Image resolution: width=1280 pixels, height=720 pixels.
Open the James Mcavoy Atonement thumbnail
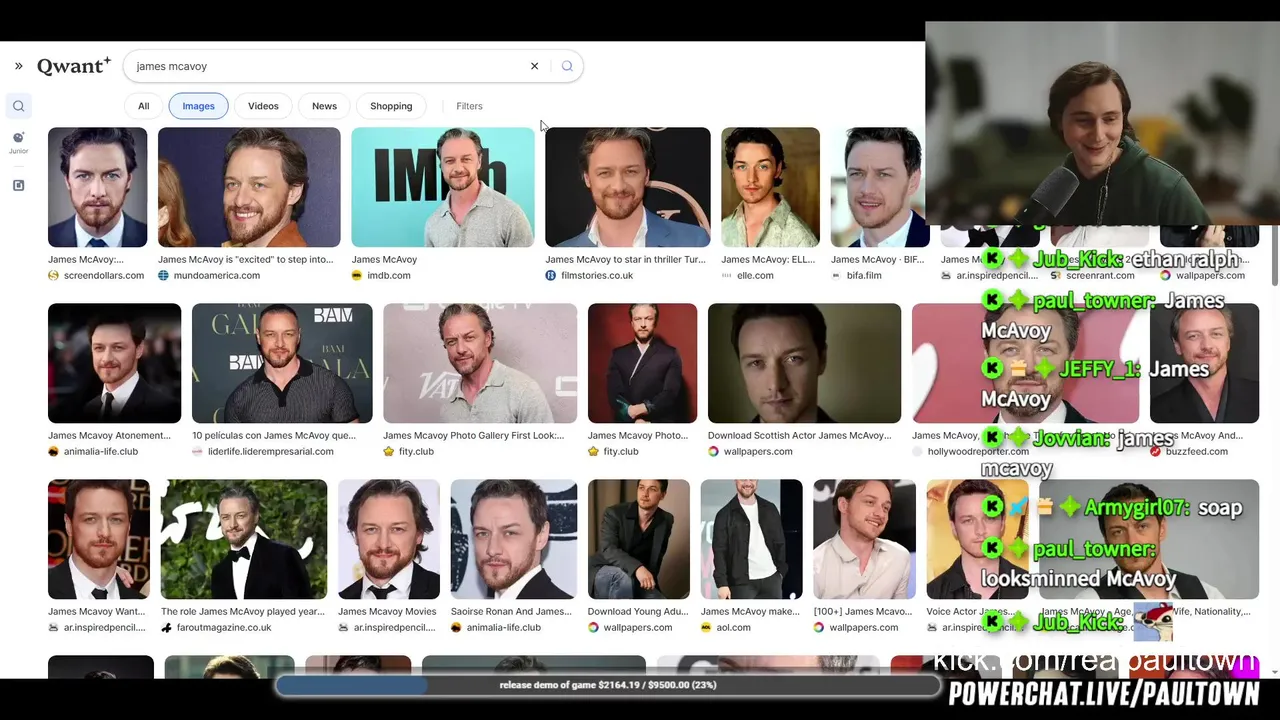[x=115, y=363]
